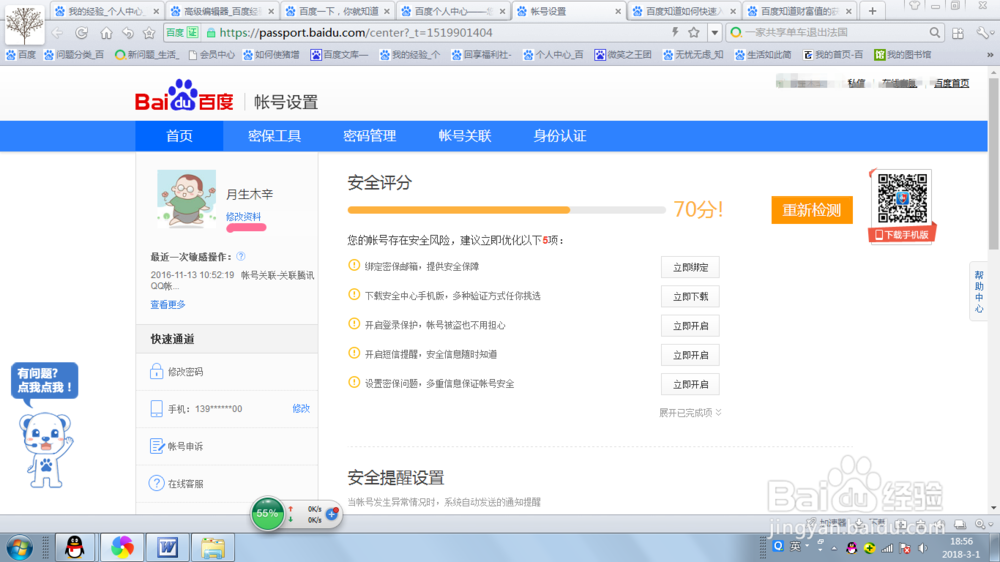Open the 我的图书馆 bookmark
The width and height of the screenshot is (1000, 562).
pyautogui.click(x=903, y=55)
